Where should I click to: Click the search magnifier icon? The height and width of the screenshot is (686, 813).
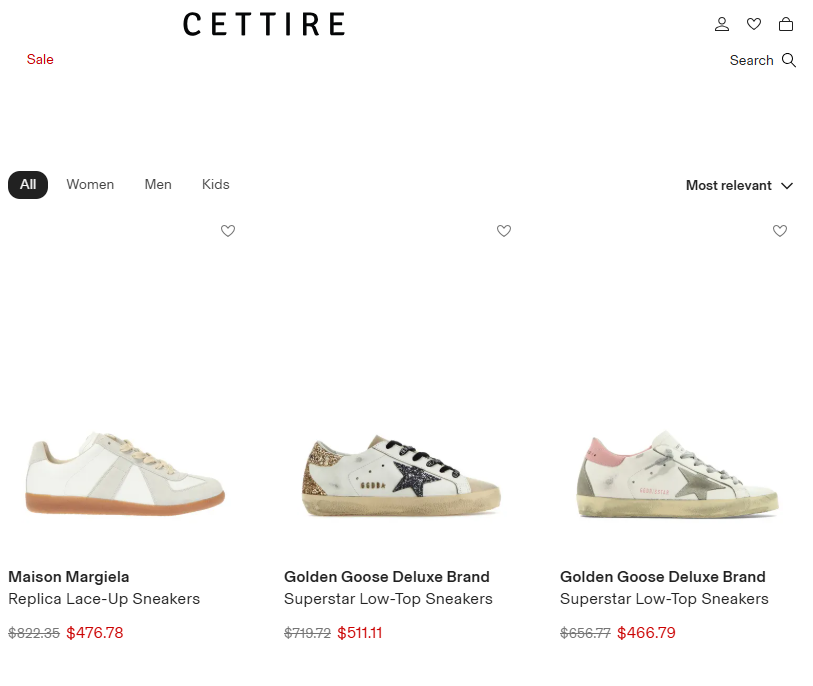tap(789, 60)
